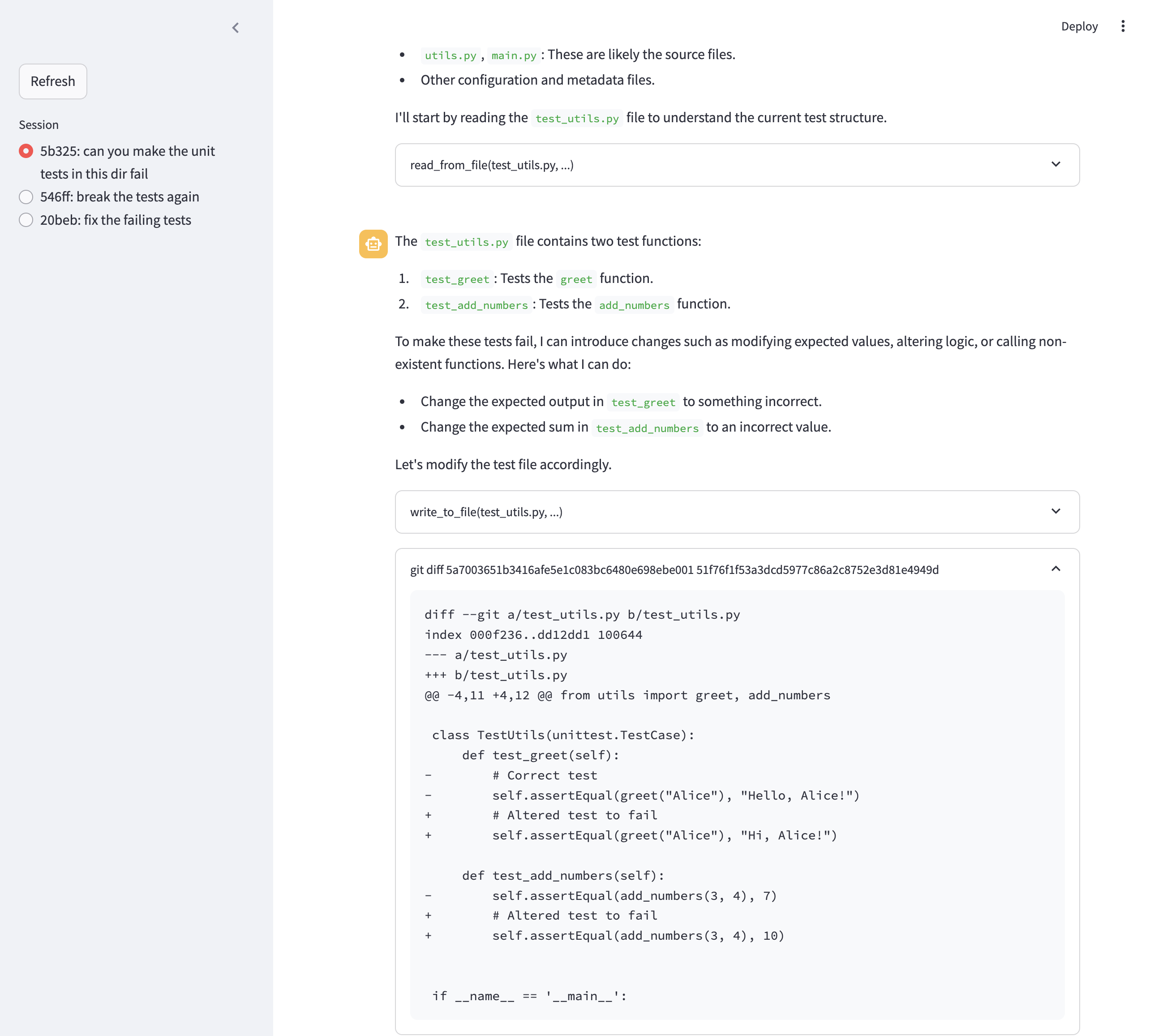Click the read_from_file icon
The height and width of the screenshot is (1036, 1150).
[x=1056, y=163]
